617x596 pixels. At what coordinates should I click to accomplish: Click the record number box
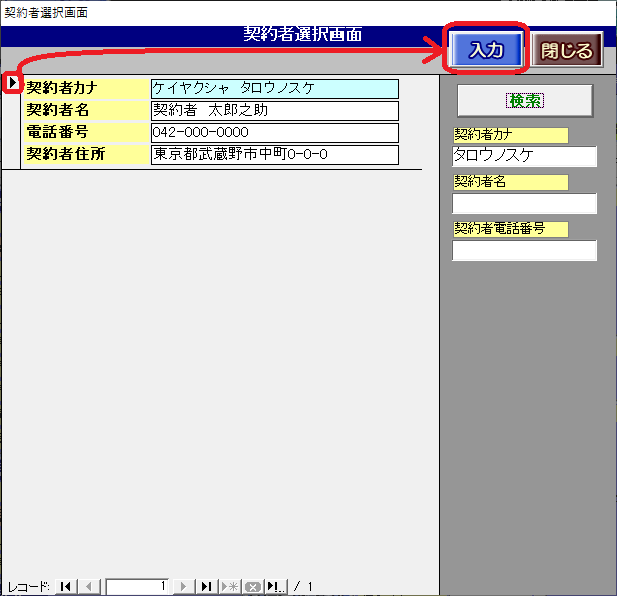(138, 587)
